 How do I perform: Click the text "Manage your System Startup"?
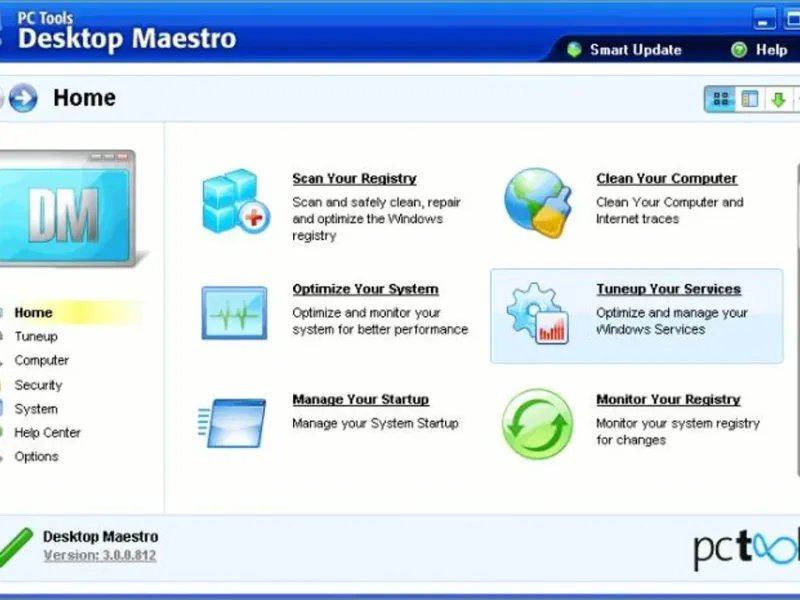375,423
